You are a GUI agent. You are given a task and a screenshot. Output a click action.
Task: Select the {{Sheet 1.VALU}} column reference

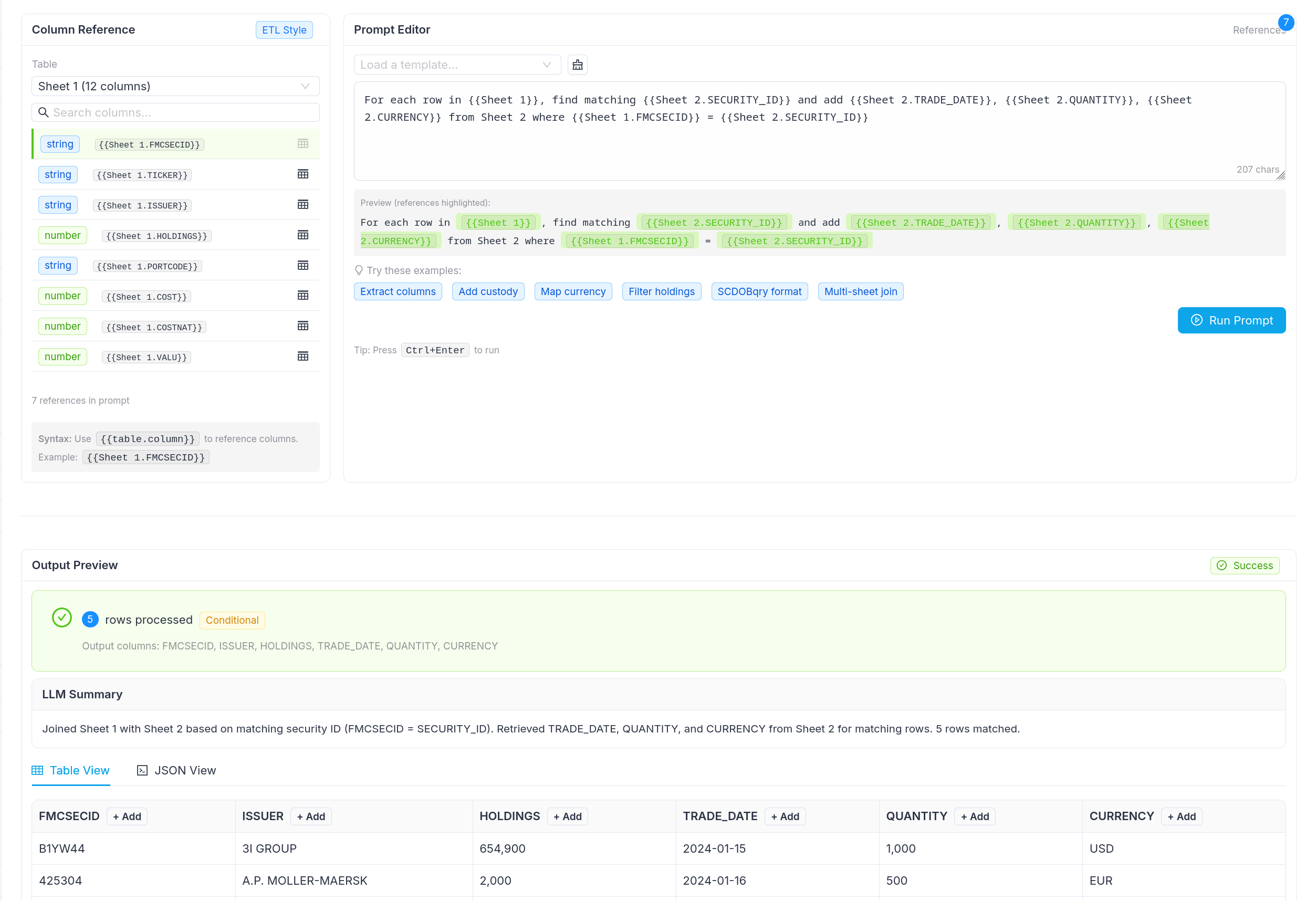[x=147, y=358]
